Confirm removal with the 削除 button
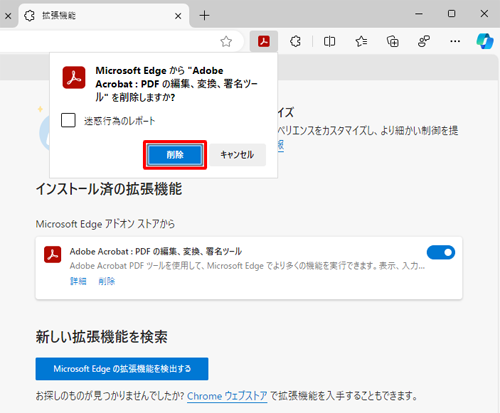 175,155
